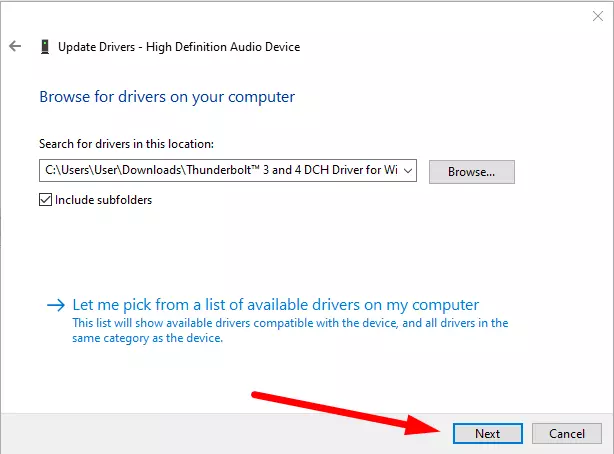The width and height of the screenshot is (614, 454).
Task: Click the audio device icon beside the title
Action: coord(45,47)
